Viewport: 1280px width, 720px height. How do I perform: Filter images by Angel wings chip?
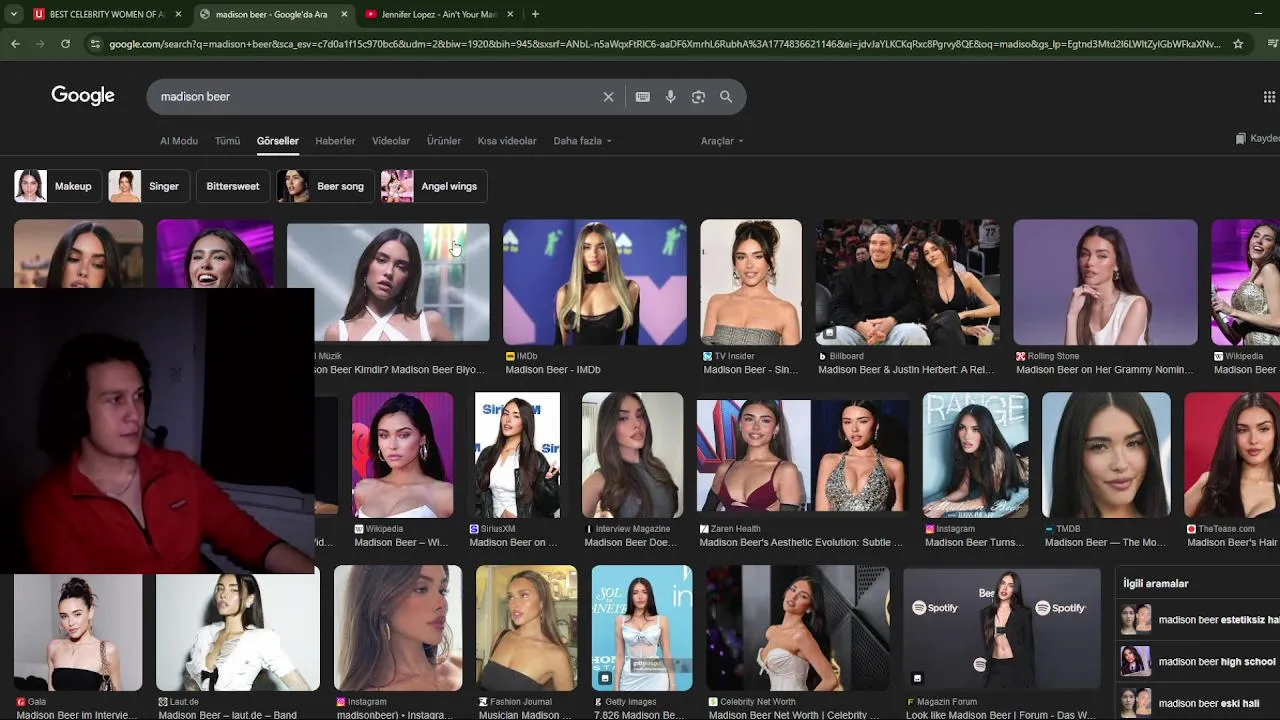pyautogui.click(x=433, y=186)
